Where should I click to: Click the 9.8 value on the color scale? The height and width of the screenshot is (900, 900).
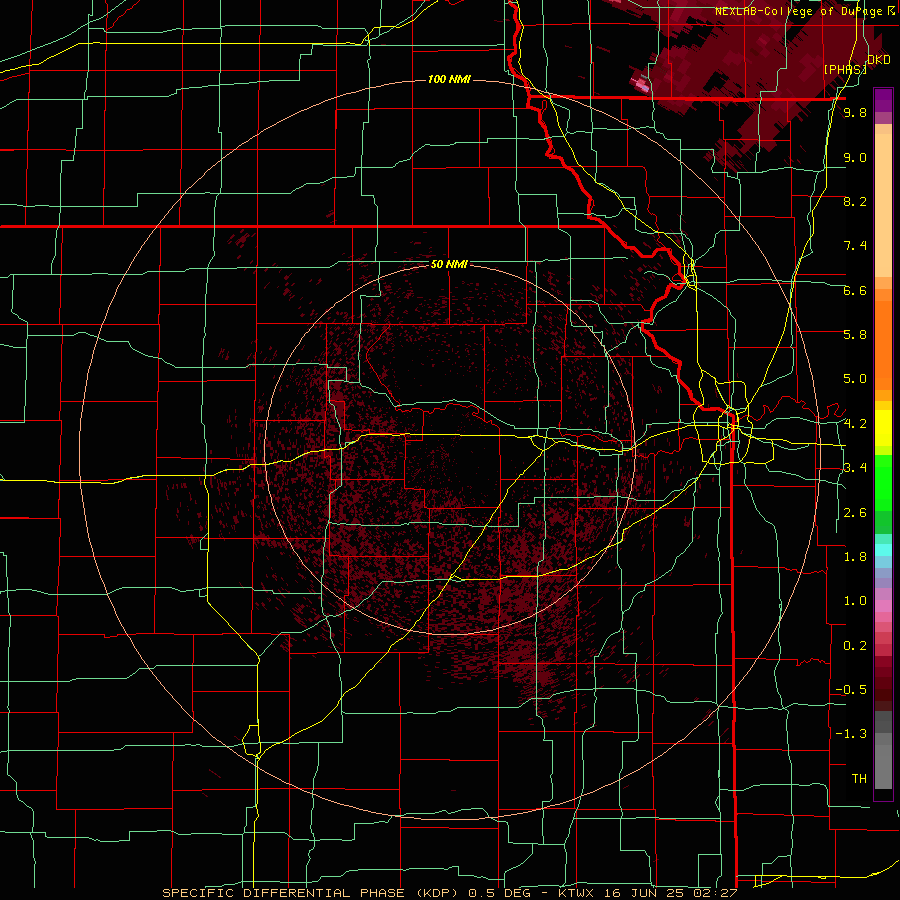(855, 113)
